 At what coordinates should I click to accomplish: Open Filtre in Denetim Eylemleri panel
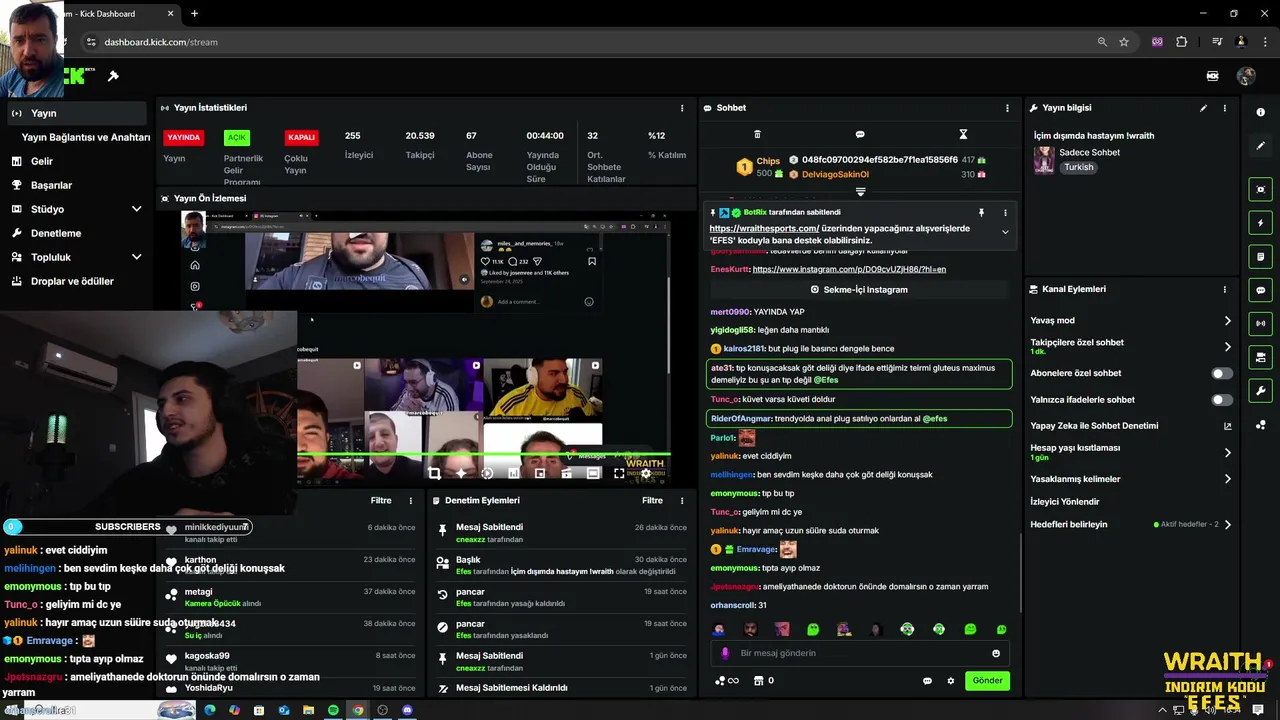652,500
